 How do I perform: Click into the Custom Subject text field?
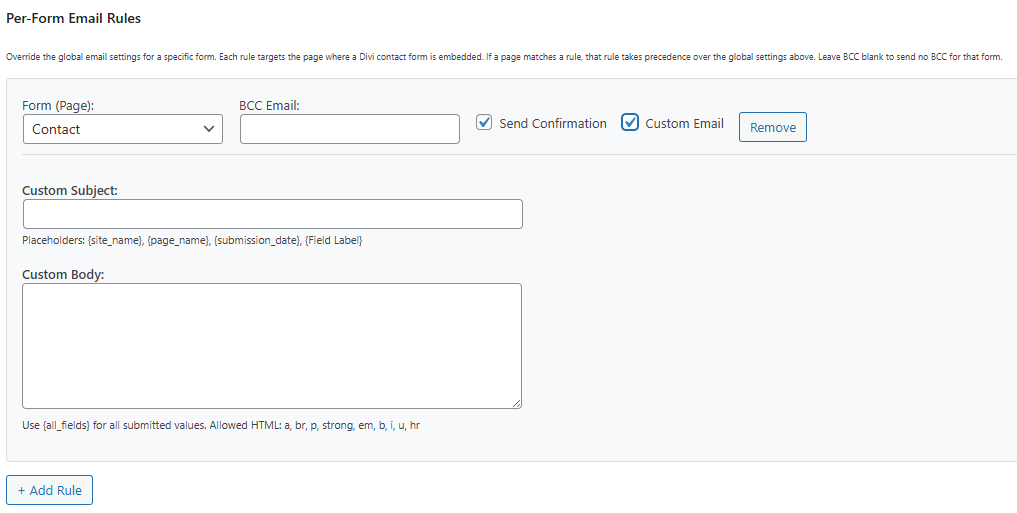(272, 214)
